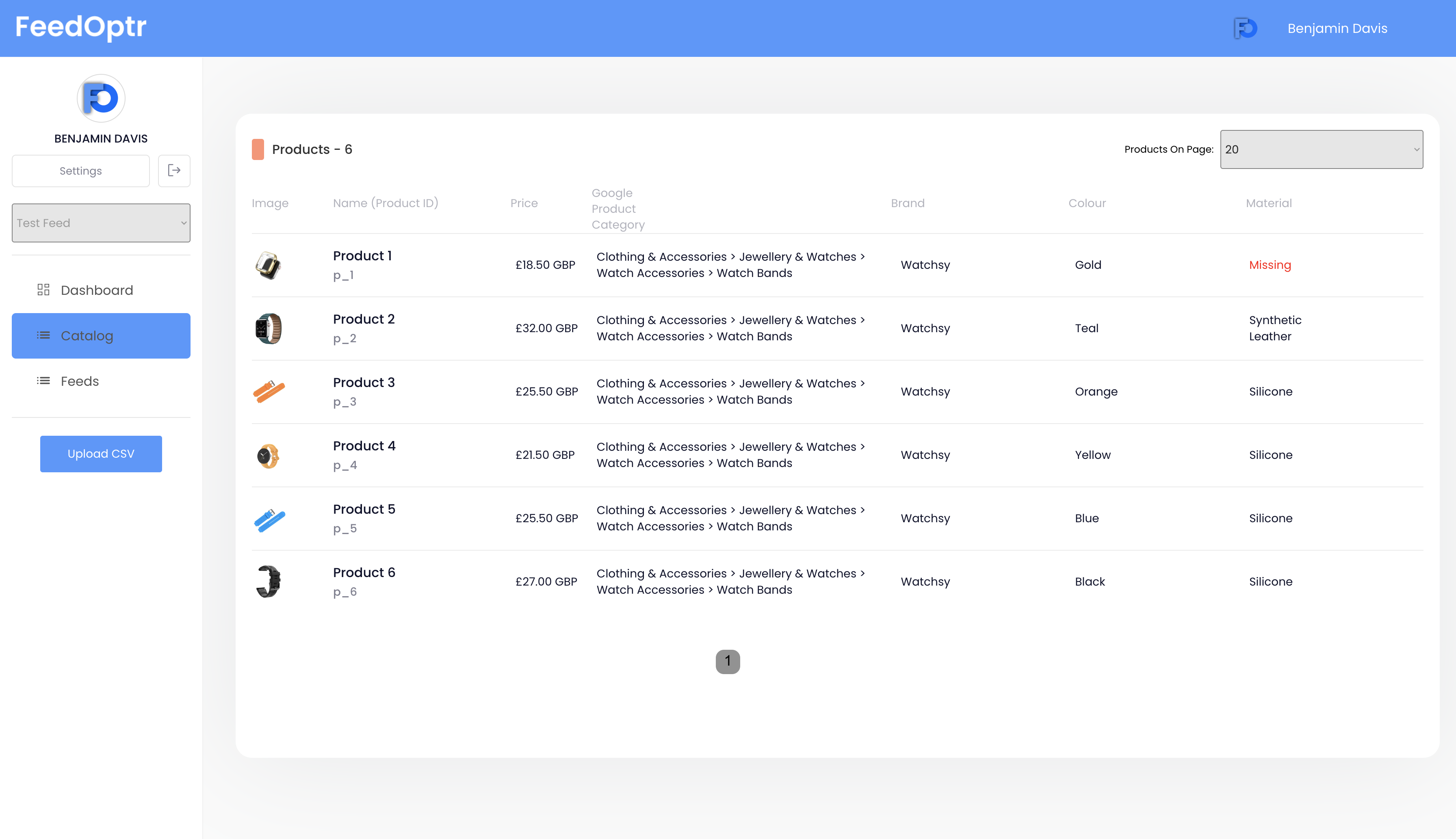1456x839 pixels.
Task: Click the sidebar profile avatar logo
Action: [101, 98]
